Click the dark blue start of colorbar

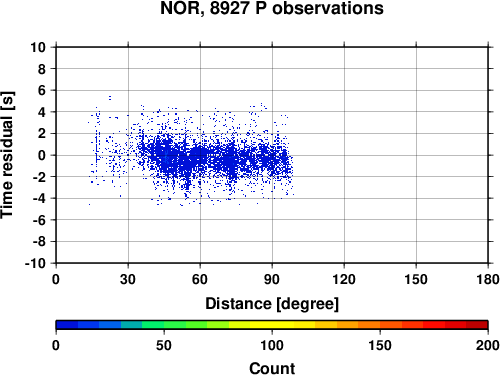click(67, 324)
